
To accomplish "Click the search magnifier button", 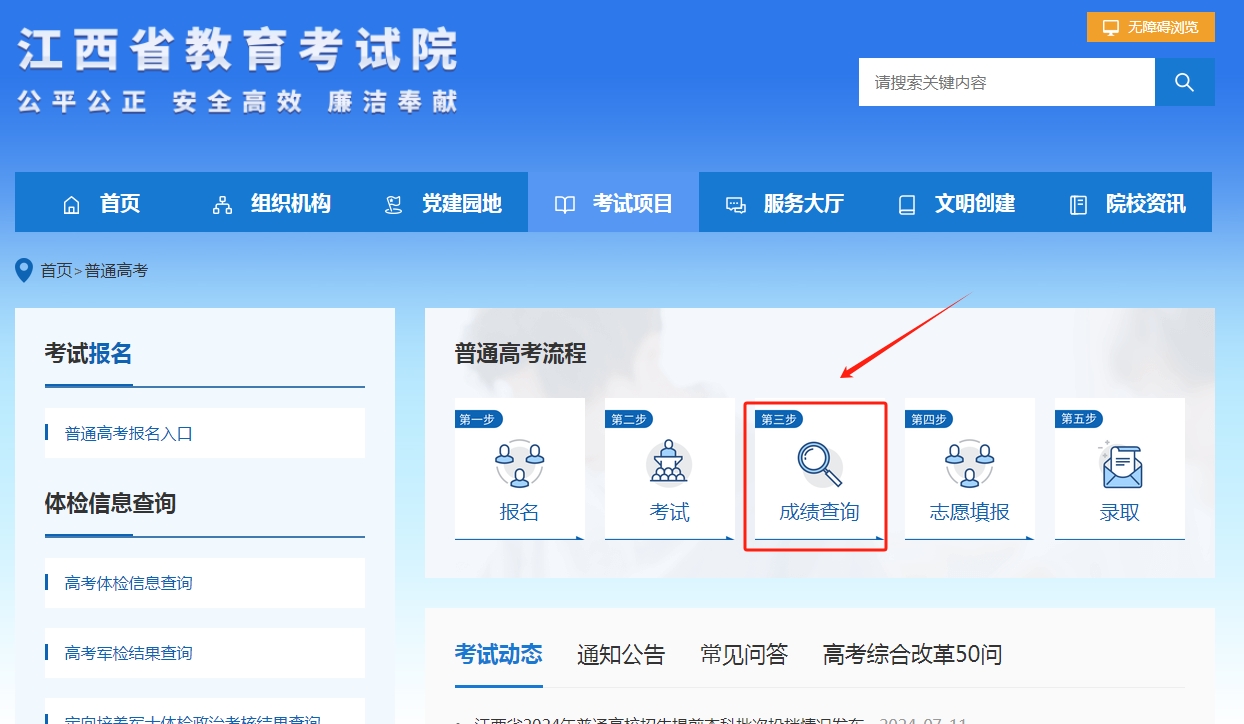I will 1185,82.
